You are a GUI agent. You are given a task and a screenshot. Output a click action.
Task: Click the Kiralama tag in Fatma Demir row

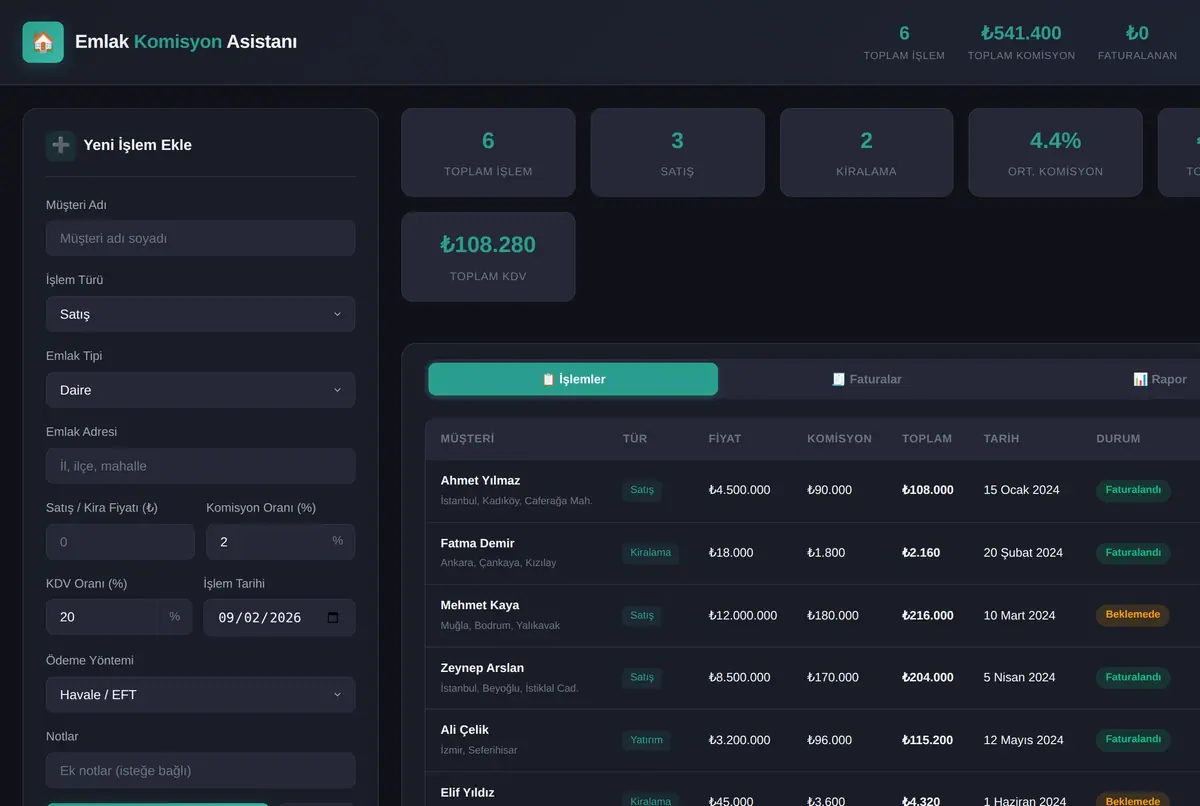tap(651, 553)
